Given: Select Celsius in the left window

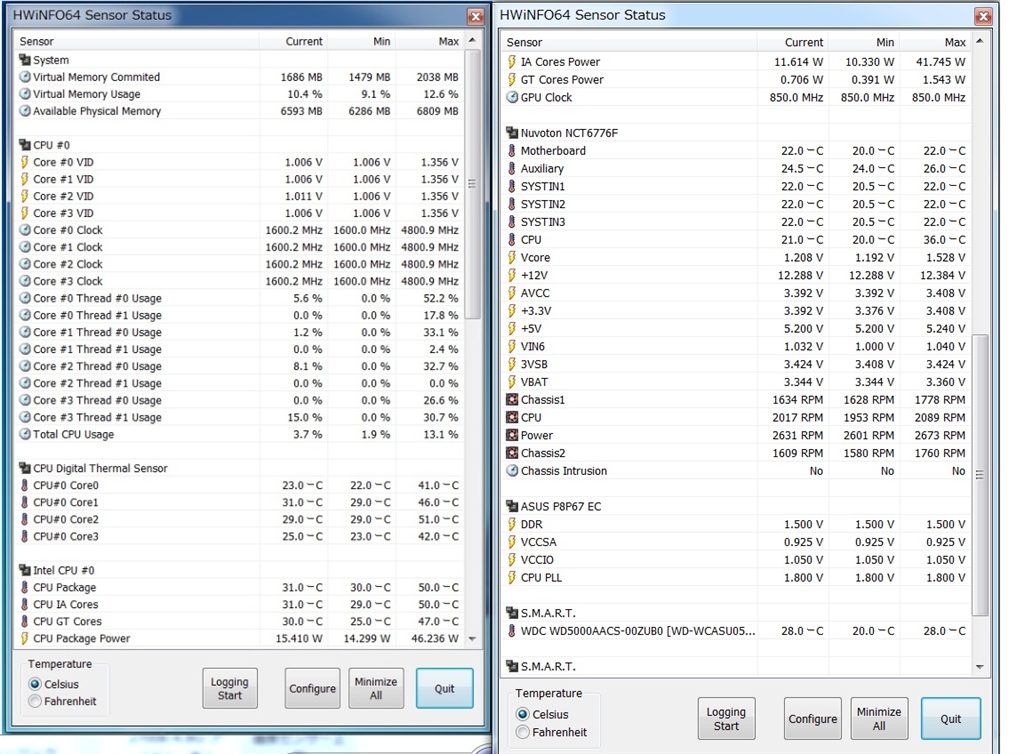Looking at the screenshot, I should click(36, 684).
